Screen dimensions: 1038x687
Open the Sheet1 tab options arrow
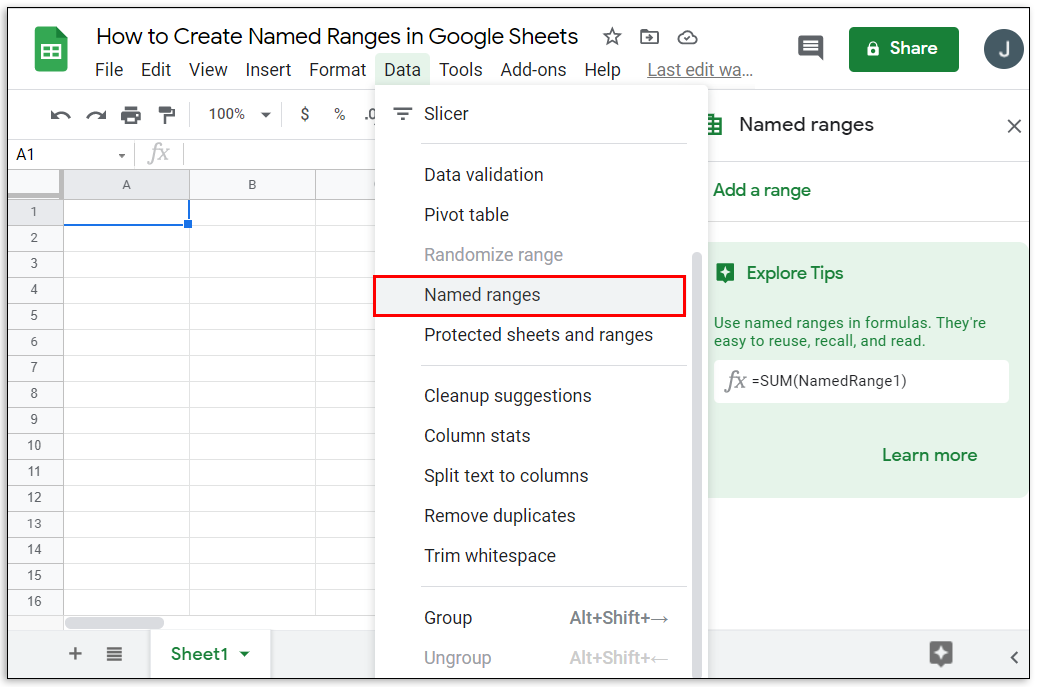(x=244, y=654)
